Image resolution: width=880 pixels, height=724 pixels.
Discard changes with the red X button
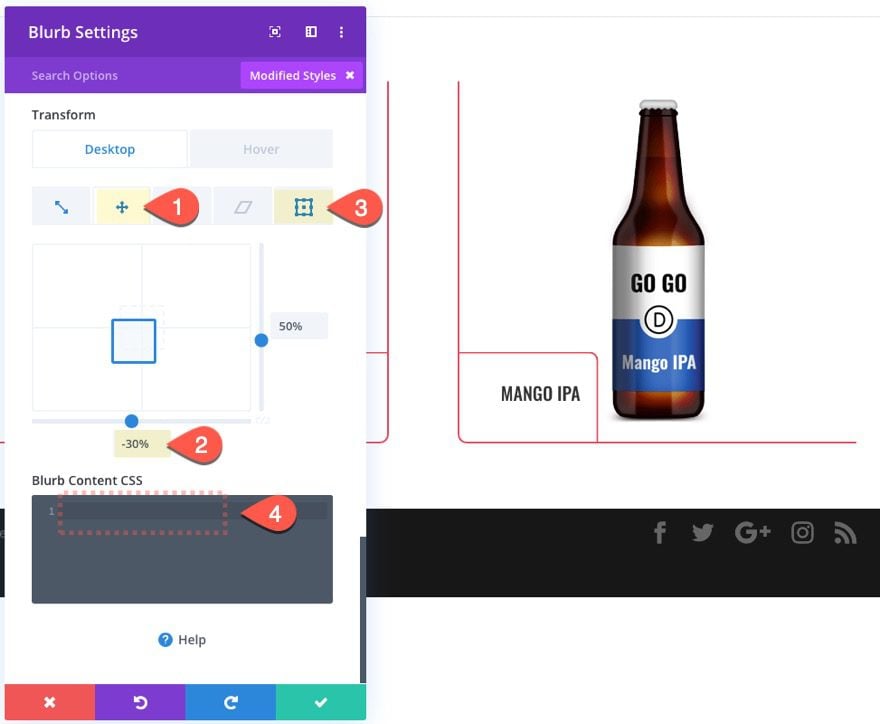pyautogui.click(x=49, y=702)
